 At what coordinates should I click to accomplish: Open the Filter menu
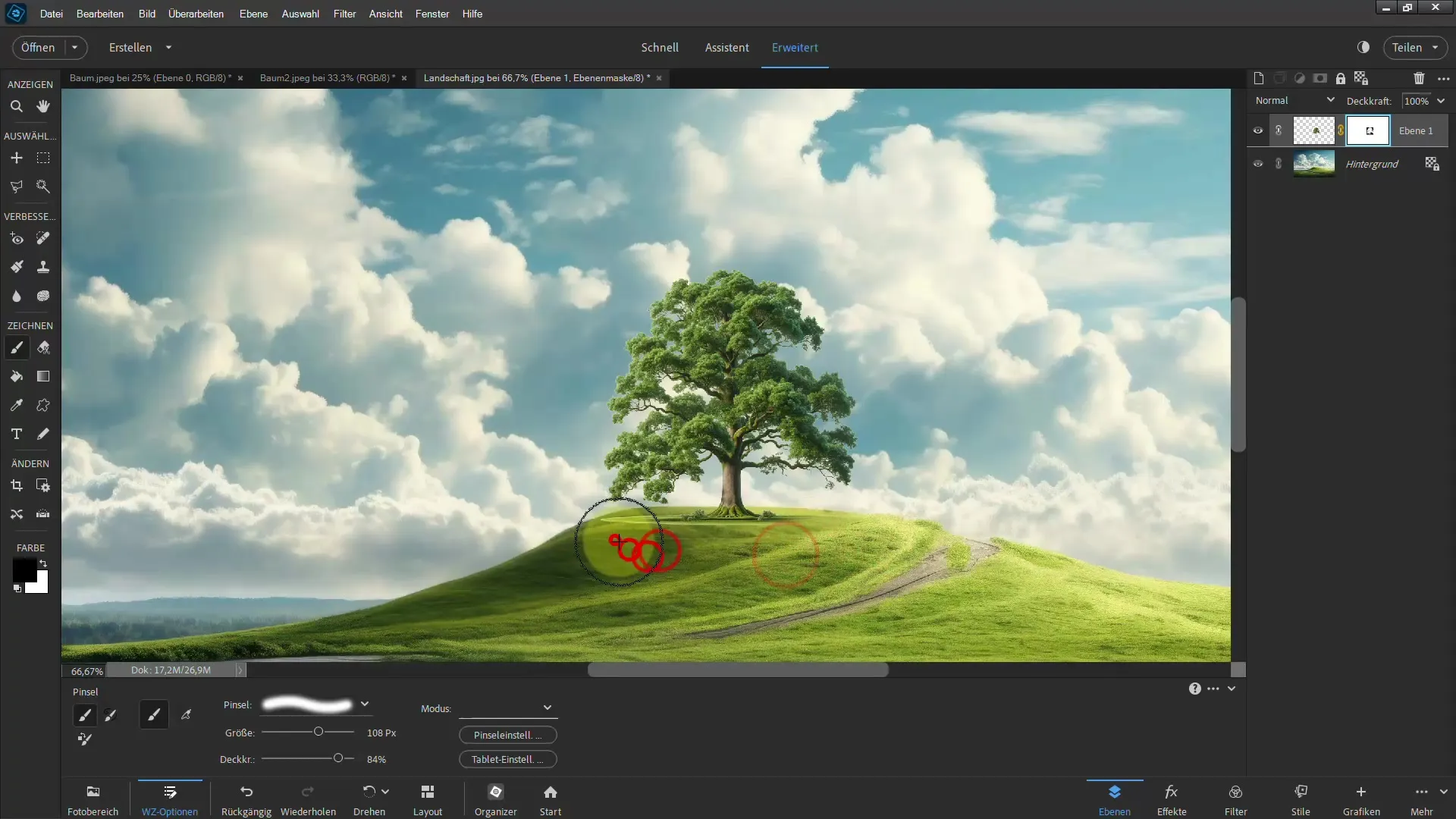click(344, 14)
